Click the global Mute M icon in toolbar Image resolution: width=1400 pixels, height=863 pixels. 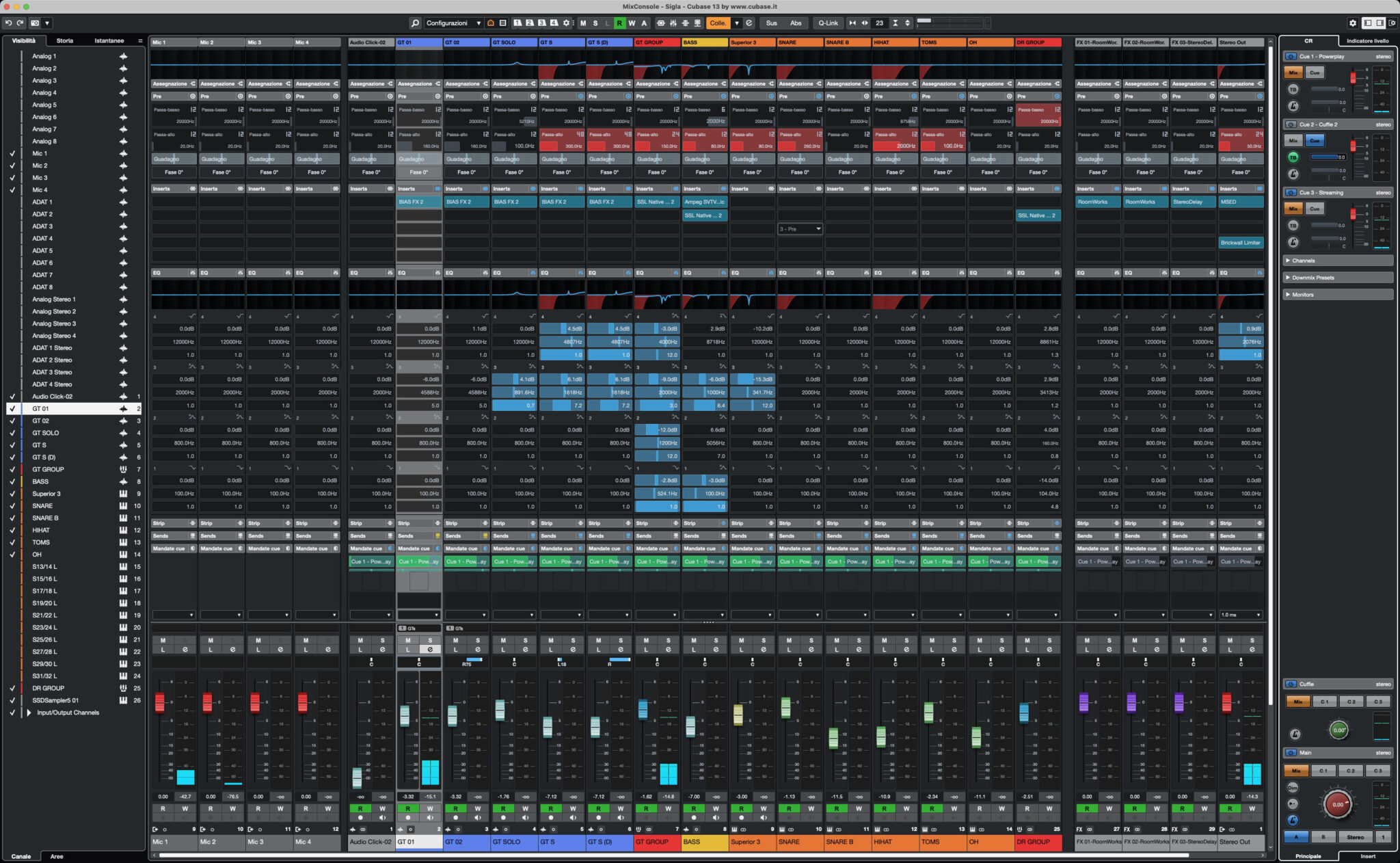[583, 23]
